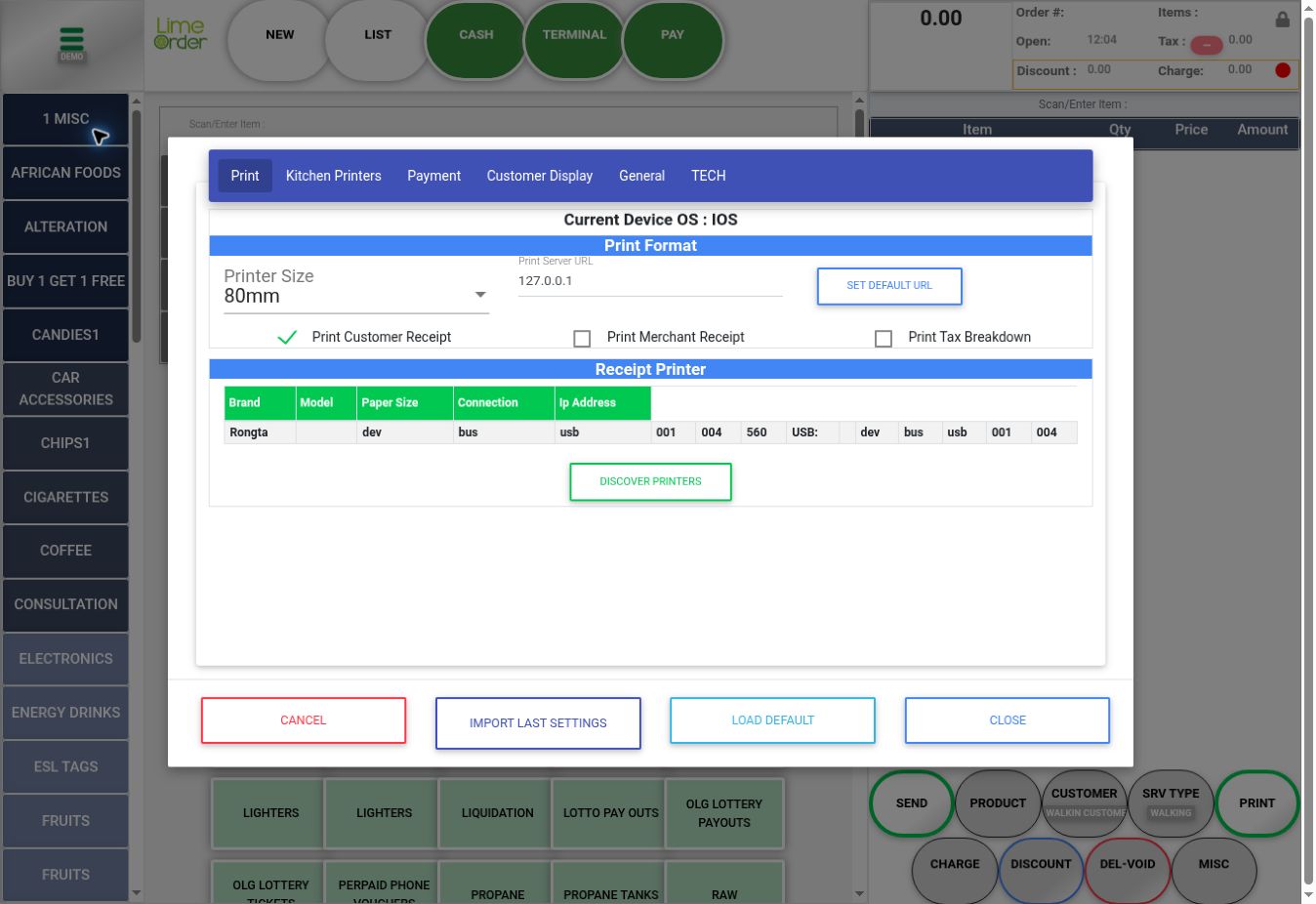Click the lock icon in order summary
The height and width of the screenshot is (904, 1316).
(1282, 19)
